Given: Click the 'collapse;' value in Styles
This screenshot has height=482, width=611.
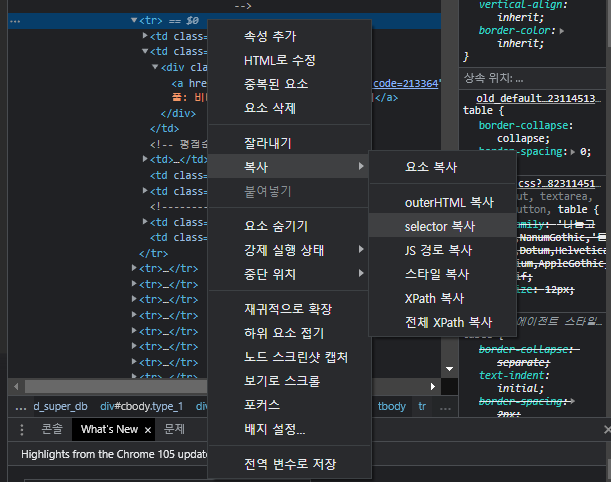Looking at the screenshot, I should (523, 139).
